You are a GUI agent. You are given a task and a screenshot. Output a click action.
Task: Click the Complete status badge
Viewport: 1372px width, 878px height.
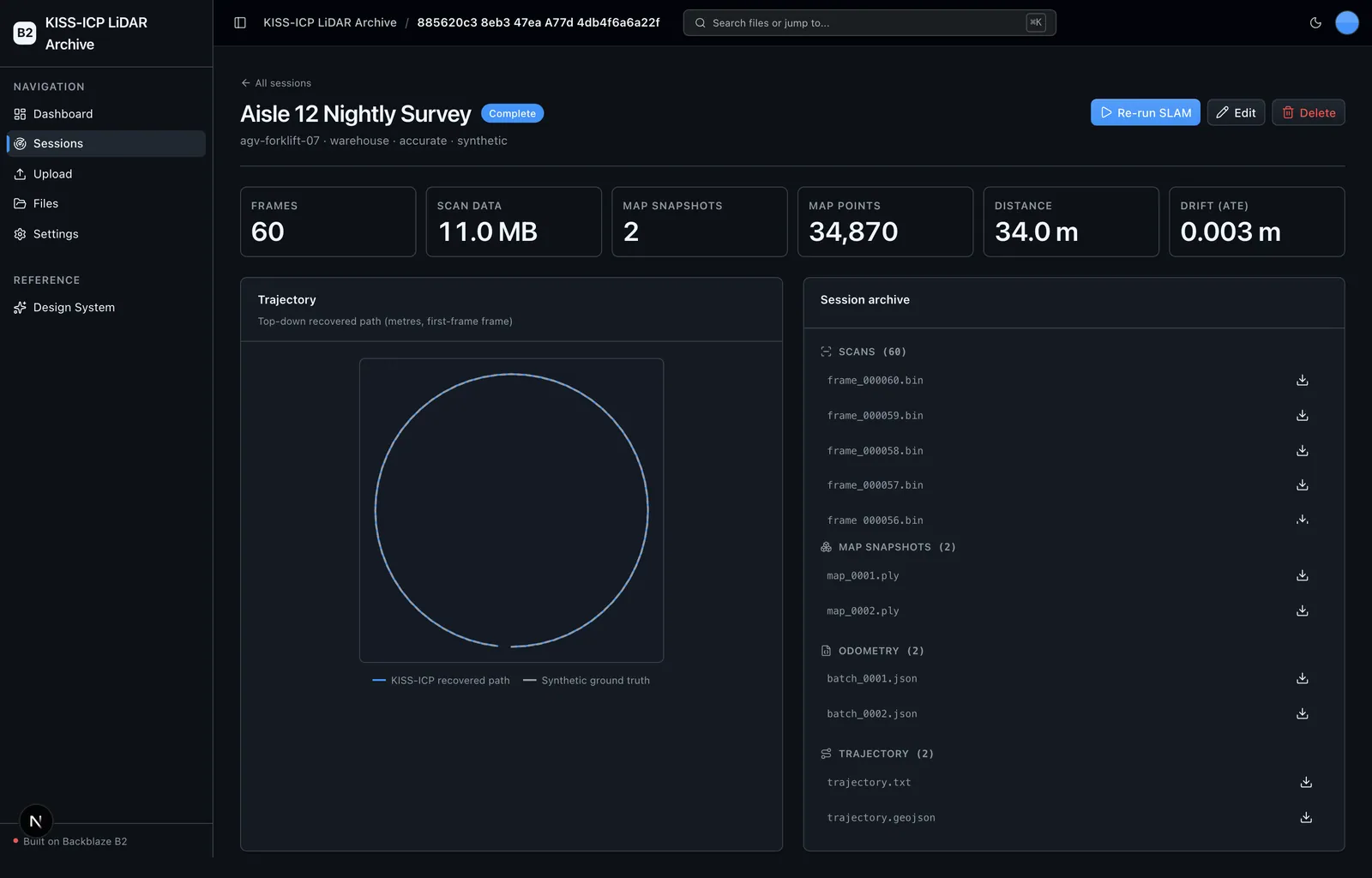pyautogui.click(x=512, y=113)
